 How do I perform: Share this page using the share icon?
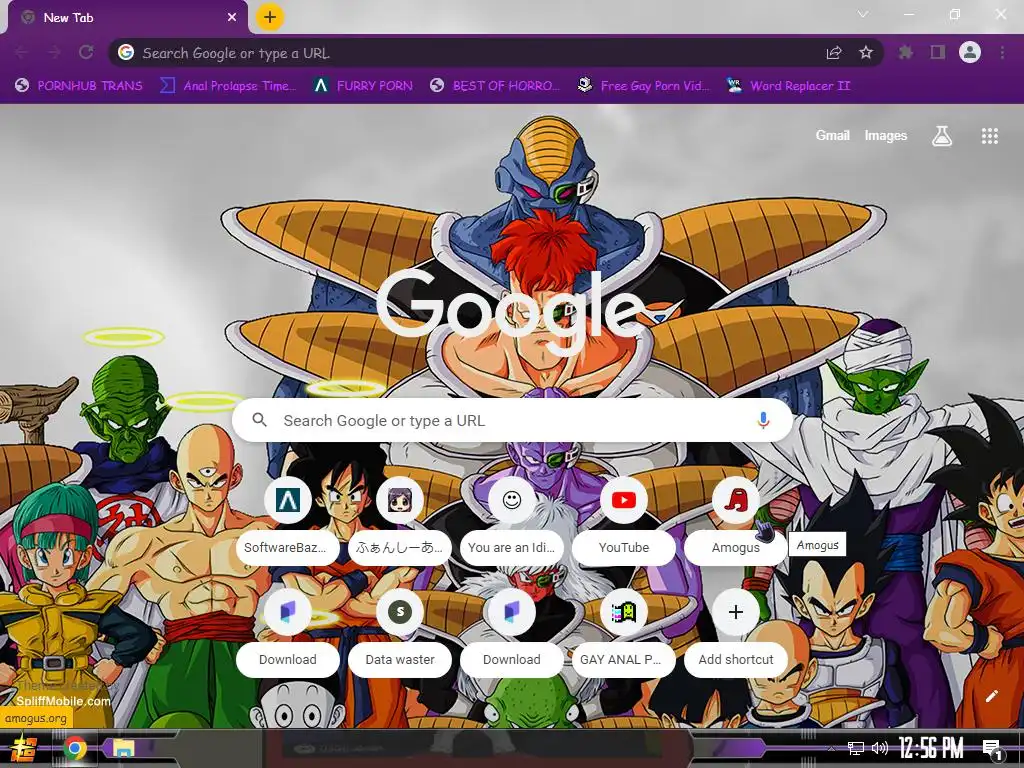click(x=834, y=53)
